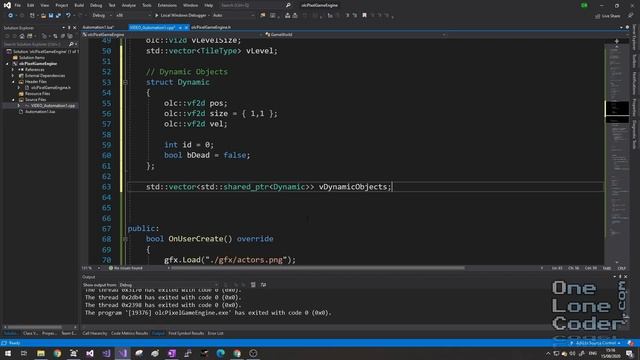The width and height of the screenshot is (640, 360).
Task: Switch to the olcPixelGameEngine.h tab
Action: tap(211, 27)
